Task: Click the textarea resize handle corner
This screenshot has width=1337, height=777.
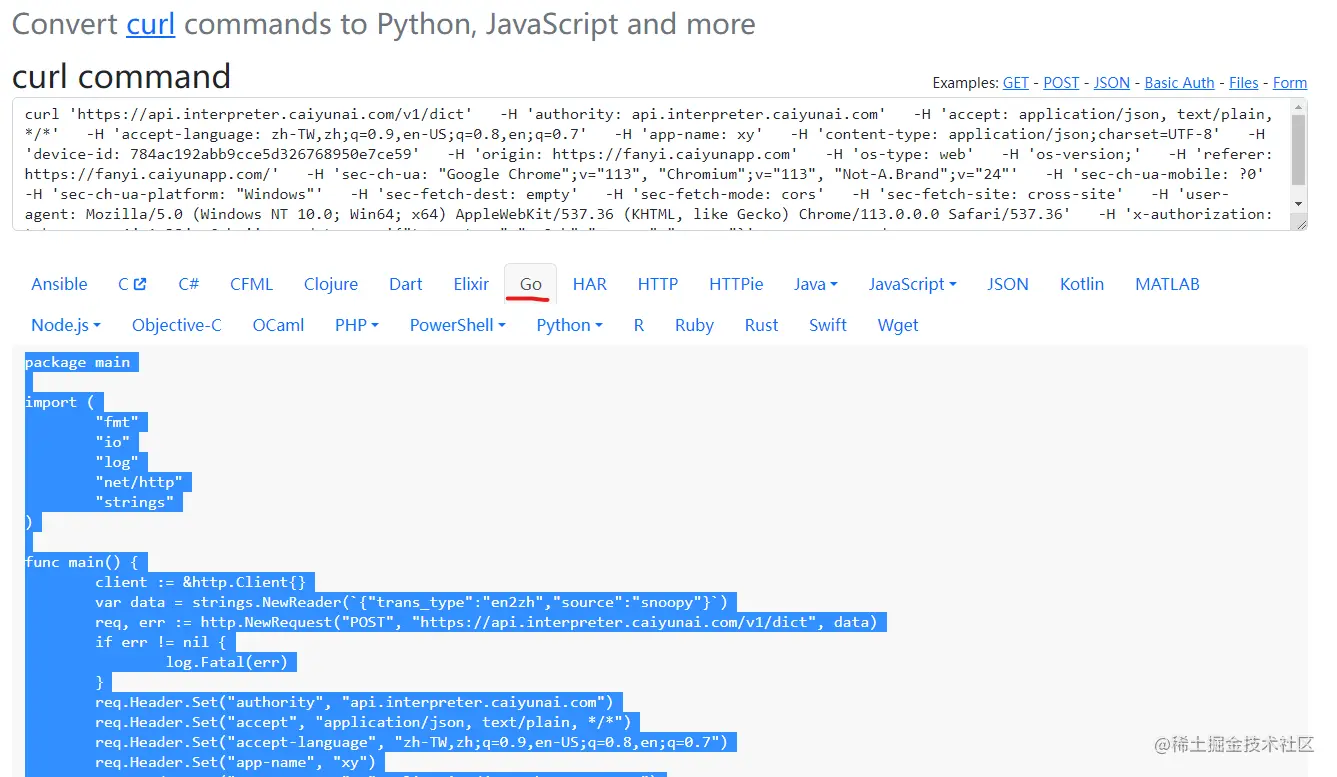Action: pos(1300,223)
